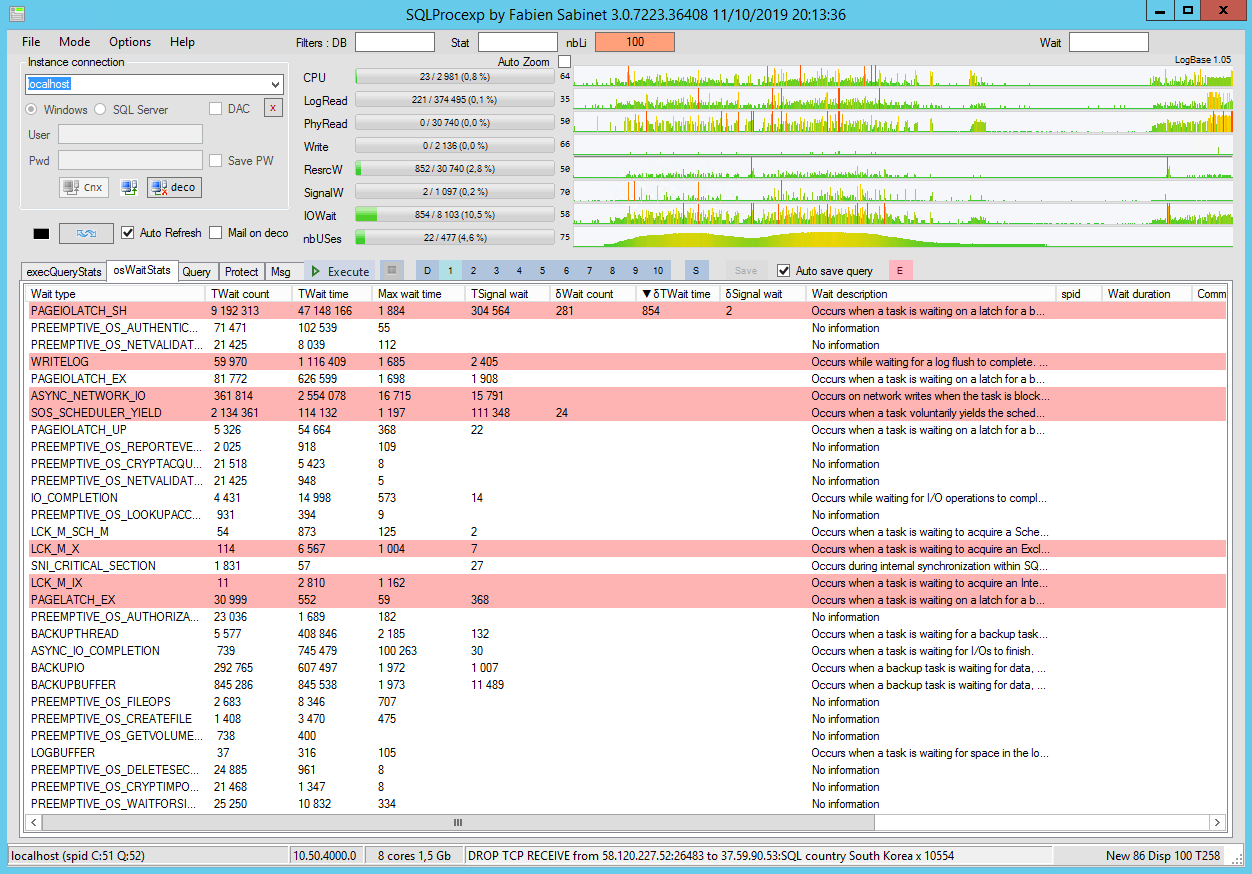The image size is (1252, 874).
Task: Click the green Execute play button
Action: [x=339, y=271]
